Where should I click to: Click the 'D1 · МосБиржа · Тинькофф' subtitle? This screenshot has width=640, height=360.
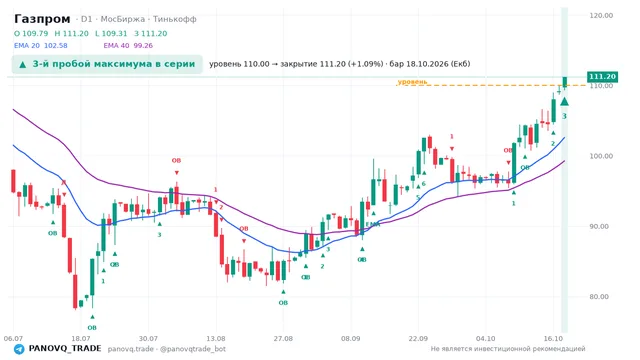click(138, 19)
